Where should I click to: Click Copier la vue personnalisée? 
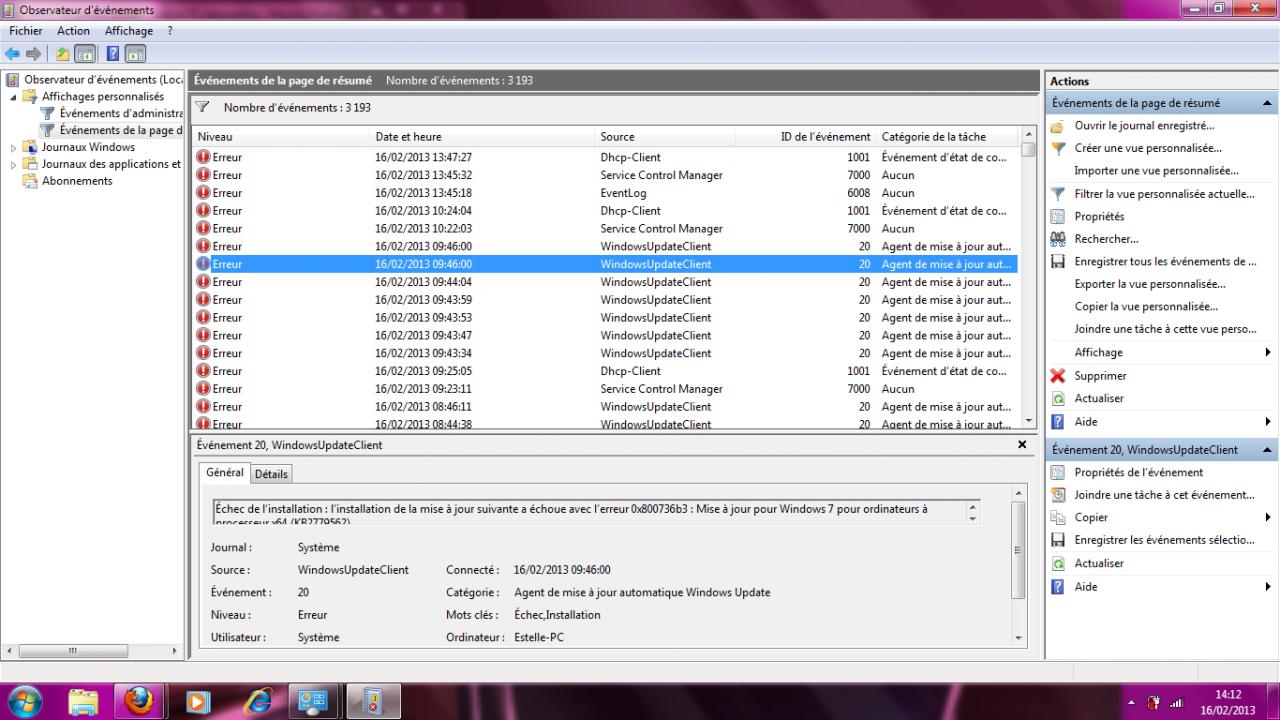pos(1146,307)
